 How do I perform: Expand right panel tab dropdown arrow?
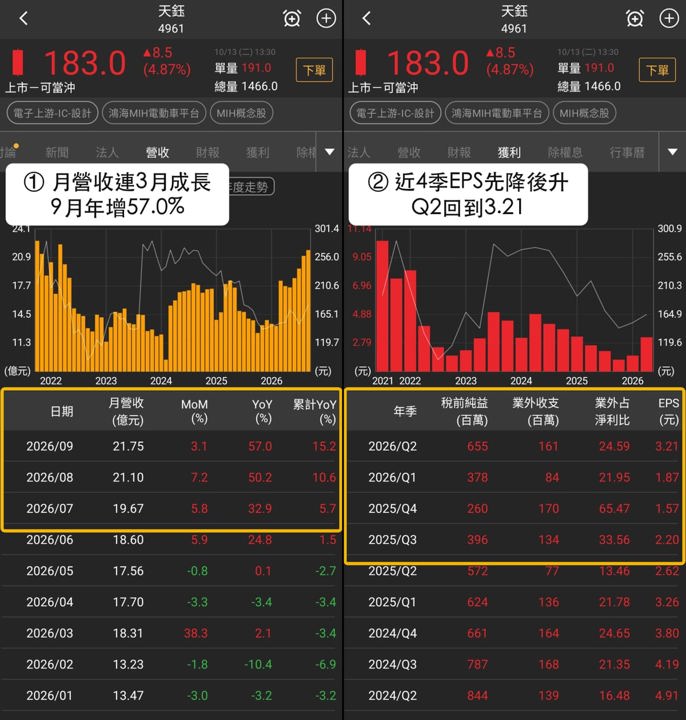pos(673,152)
